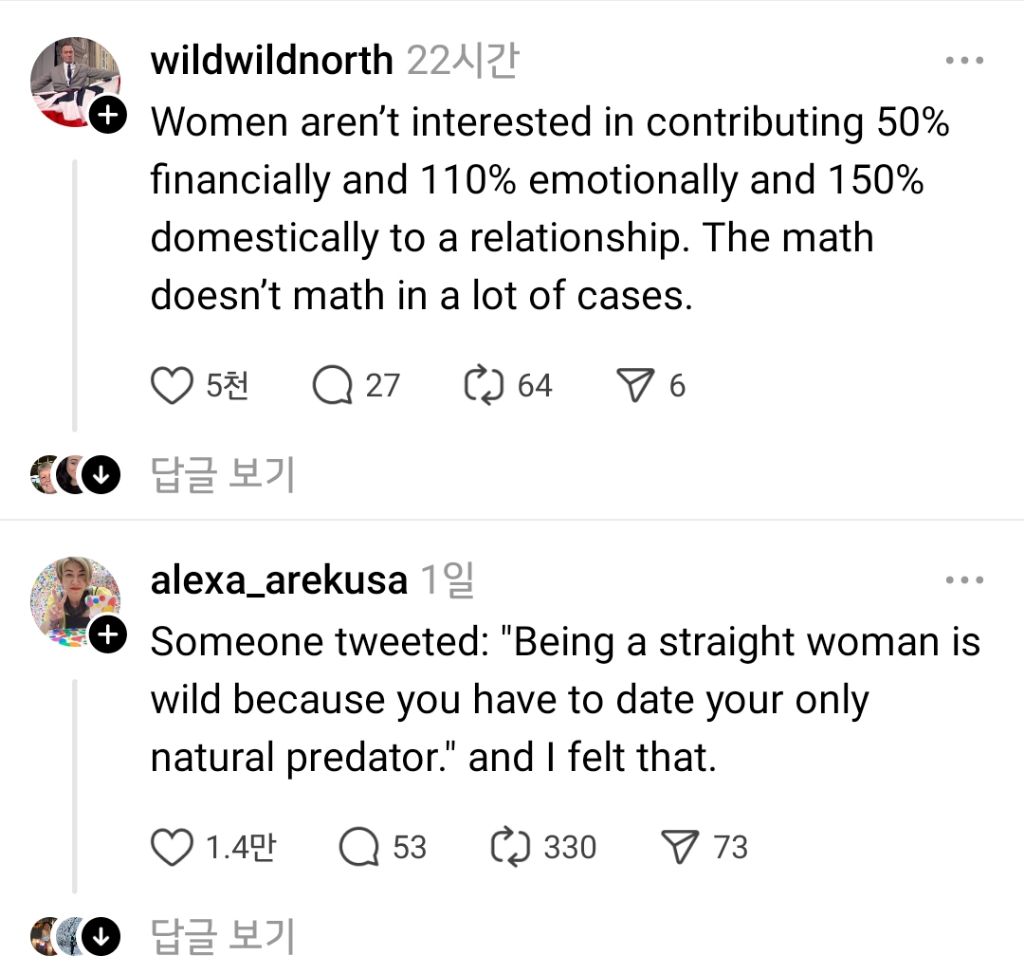Open more options for wildwildnorth post
Screen dimensions: 1024x973
pos(964,61)
